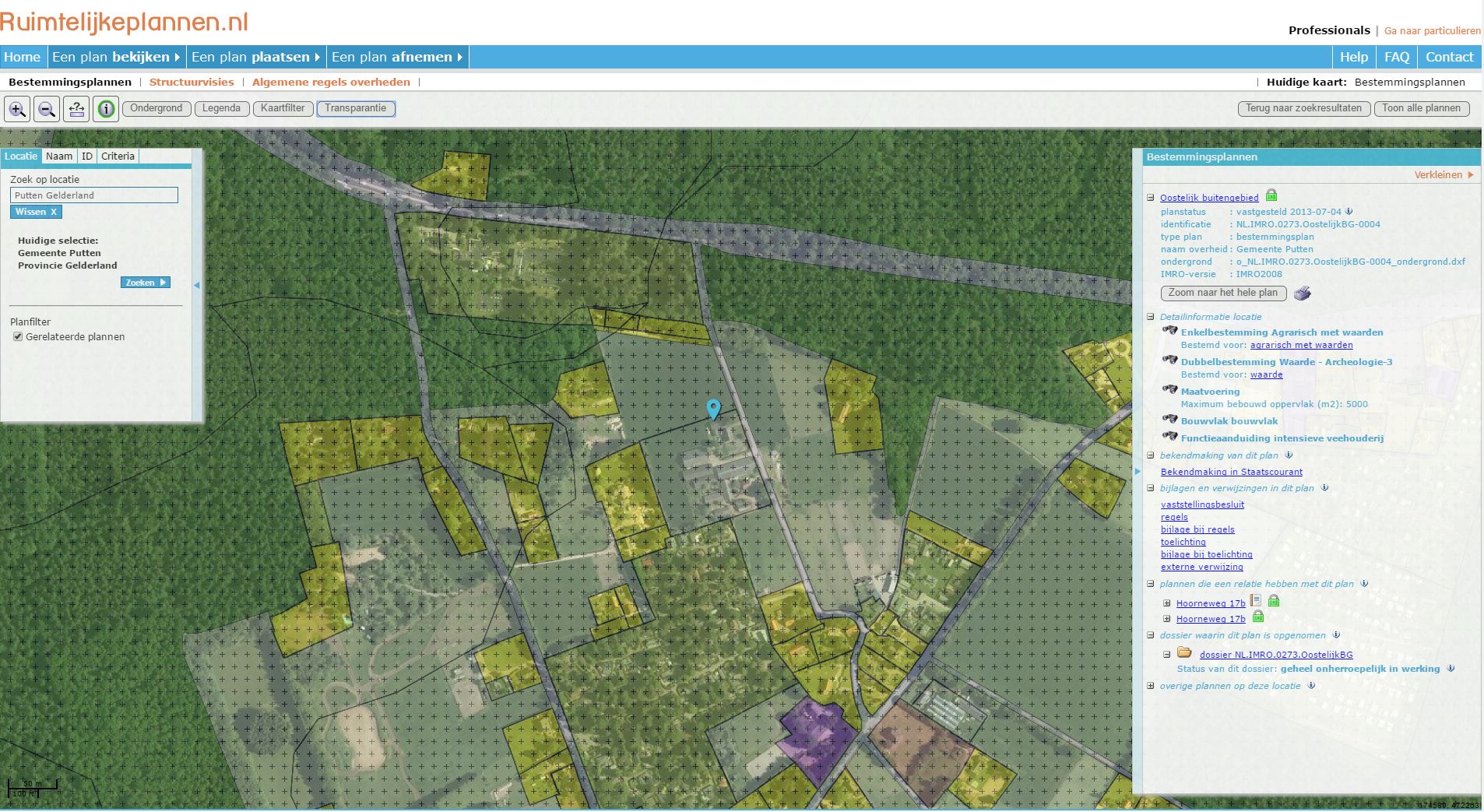Click the zoom out magnifier tool
Screen dimensions: 1484x812
point(47,109)
